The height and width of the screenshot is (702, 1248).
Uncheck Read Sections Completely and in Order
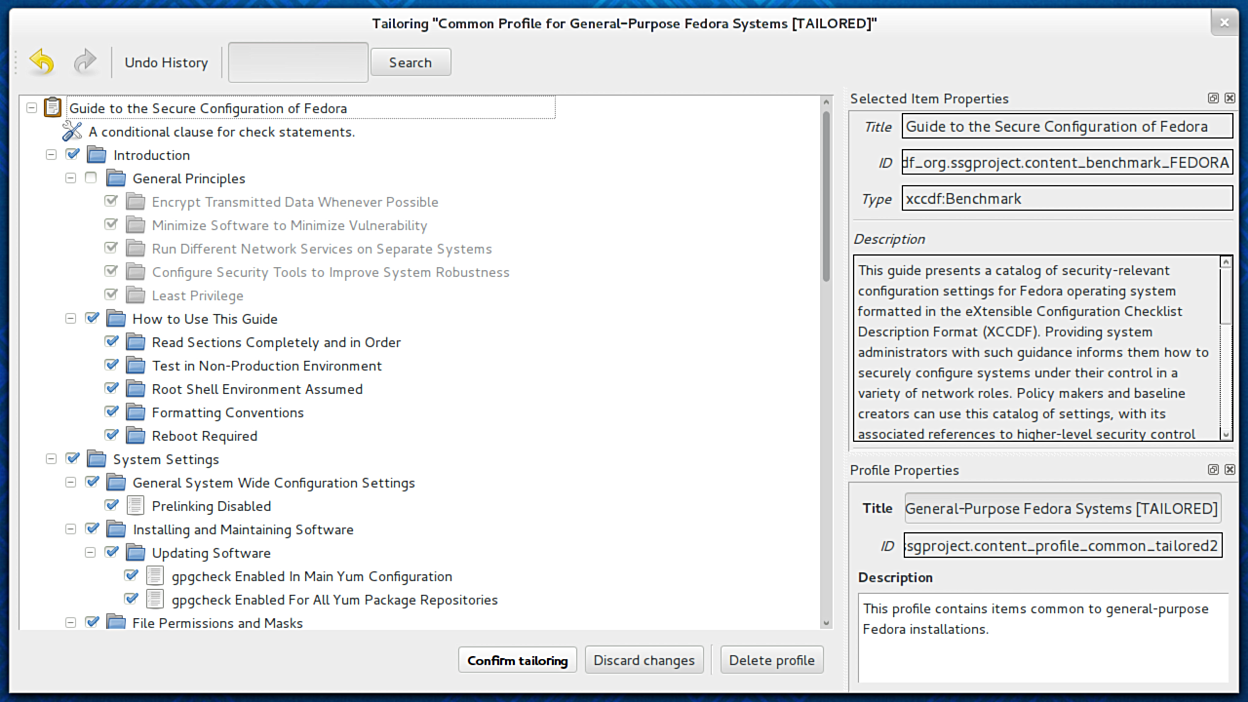(x=111, y=341)
